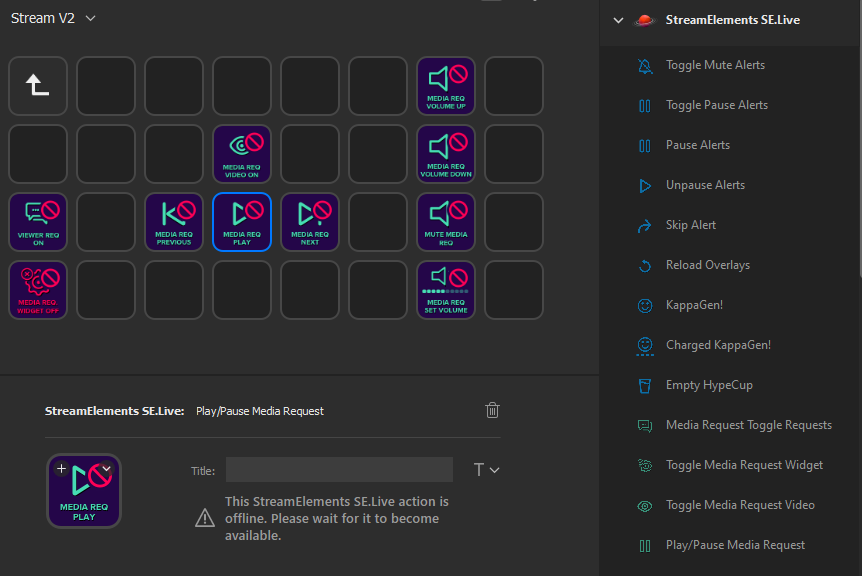The image size is (862, 576).
Task: Delete the action with the trash icon
Action: pyautogui.click(x=492, y=410)
